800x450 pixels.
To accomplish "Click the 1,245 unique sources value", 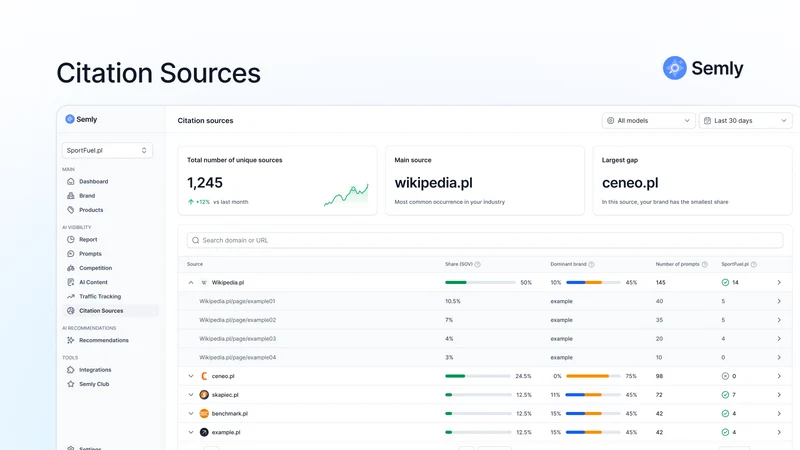I will coord(205,183).
